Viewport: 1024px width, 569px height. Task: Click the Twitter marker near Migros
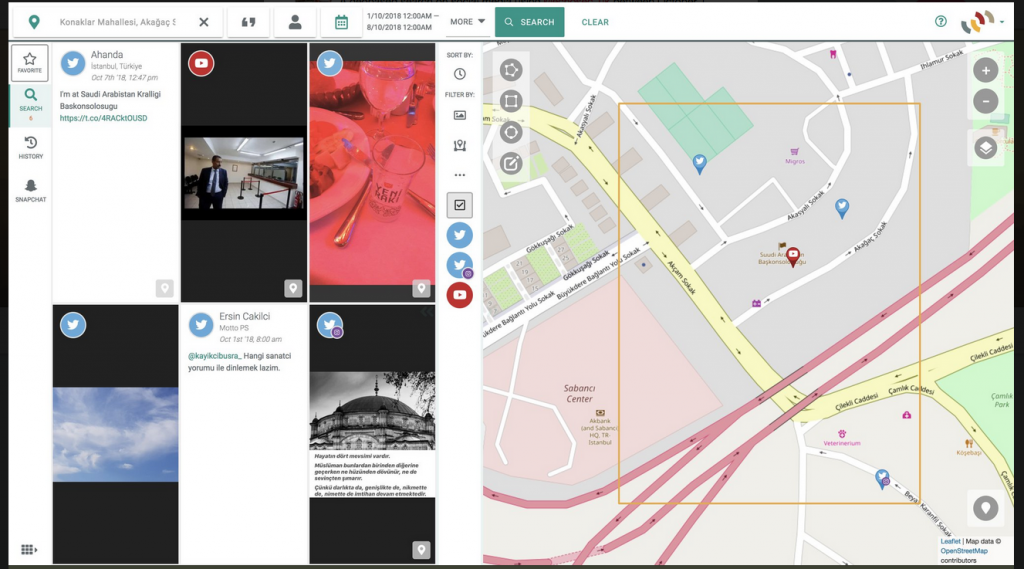click(699, 163)
